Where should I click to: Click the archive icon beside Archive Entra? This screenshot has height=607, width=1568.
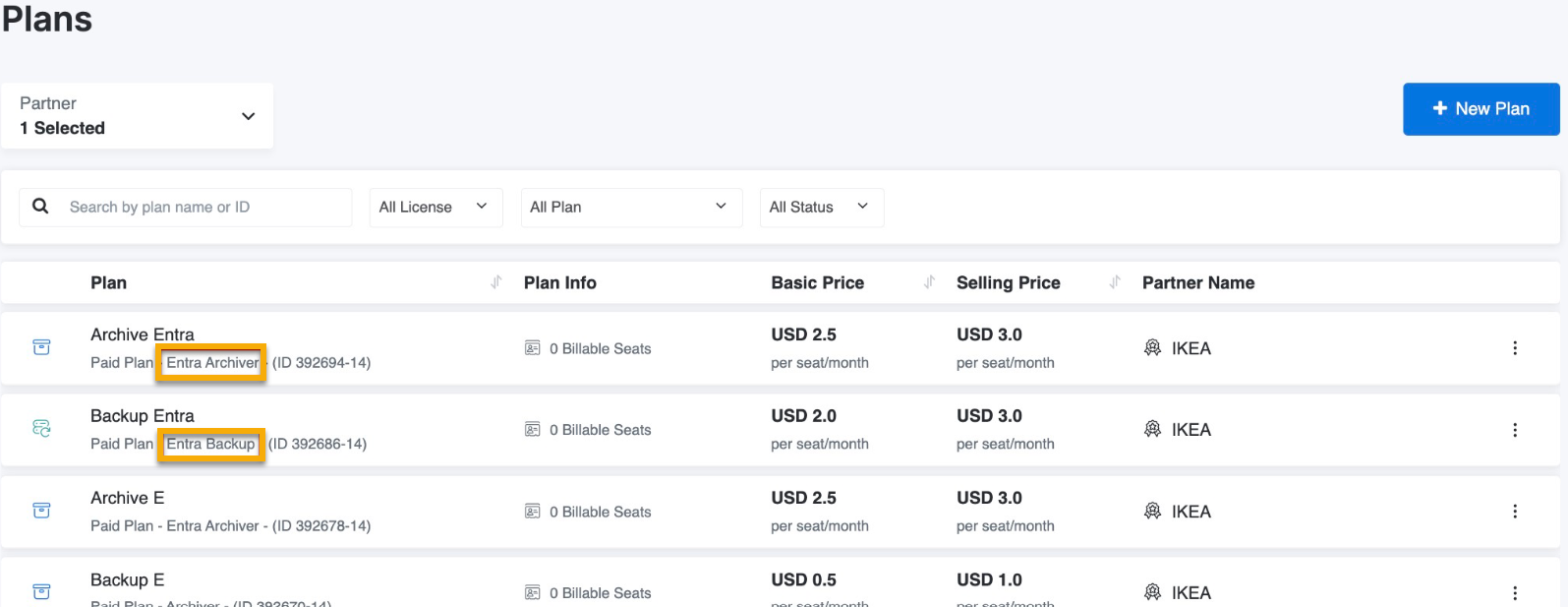41,347
